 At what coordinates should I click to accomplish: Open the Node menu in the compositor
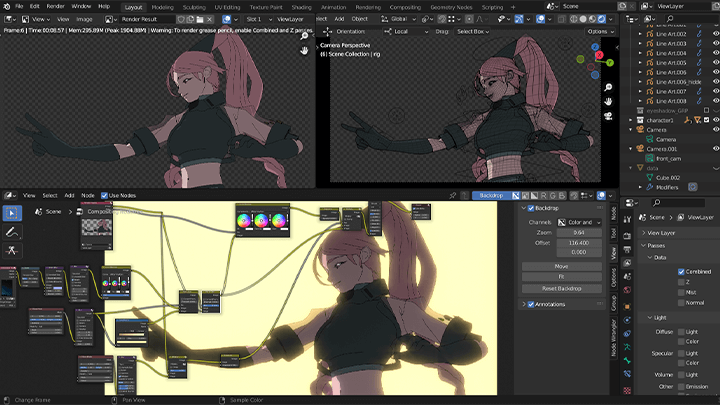(x=88, y=196)
